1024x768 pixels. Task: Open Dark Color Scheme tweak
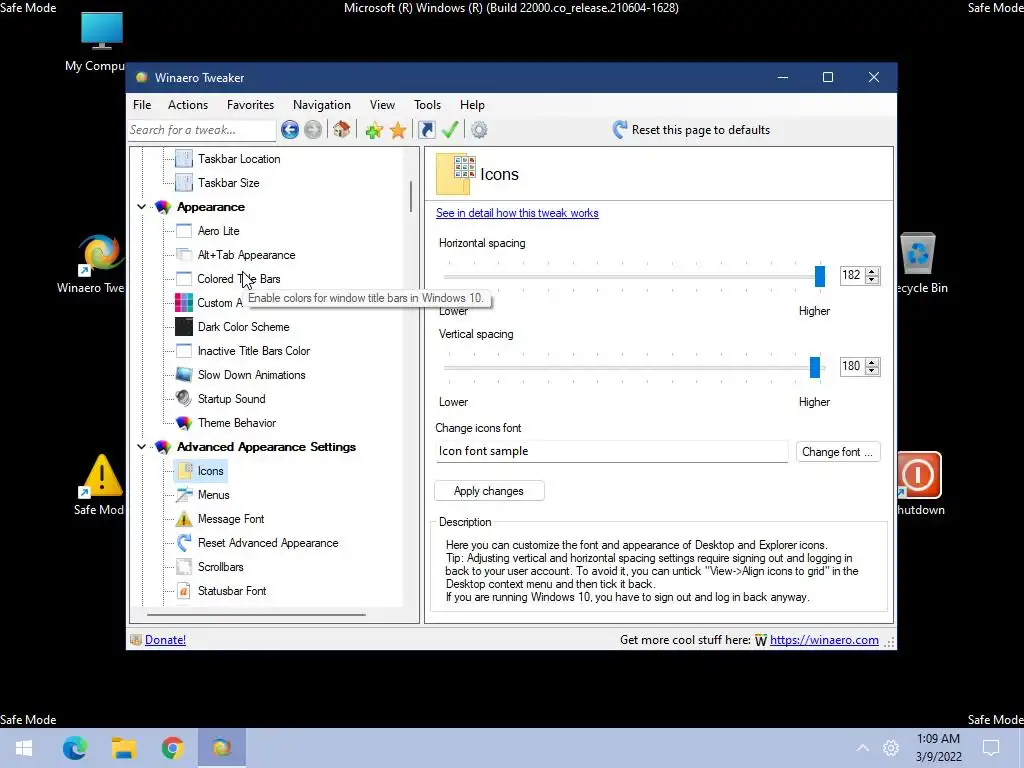(x=243, y=327)
